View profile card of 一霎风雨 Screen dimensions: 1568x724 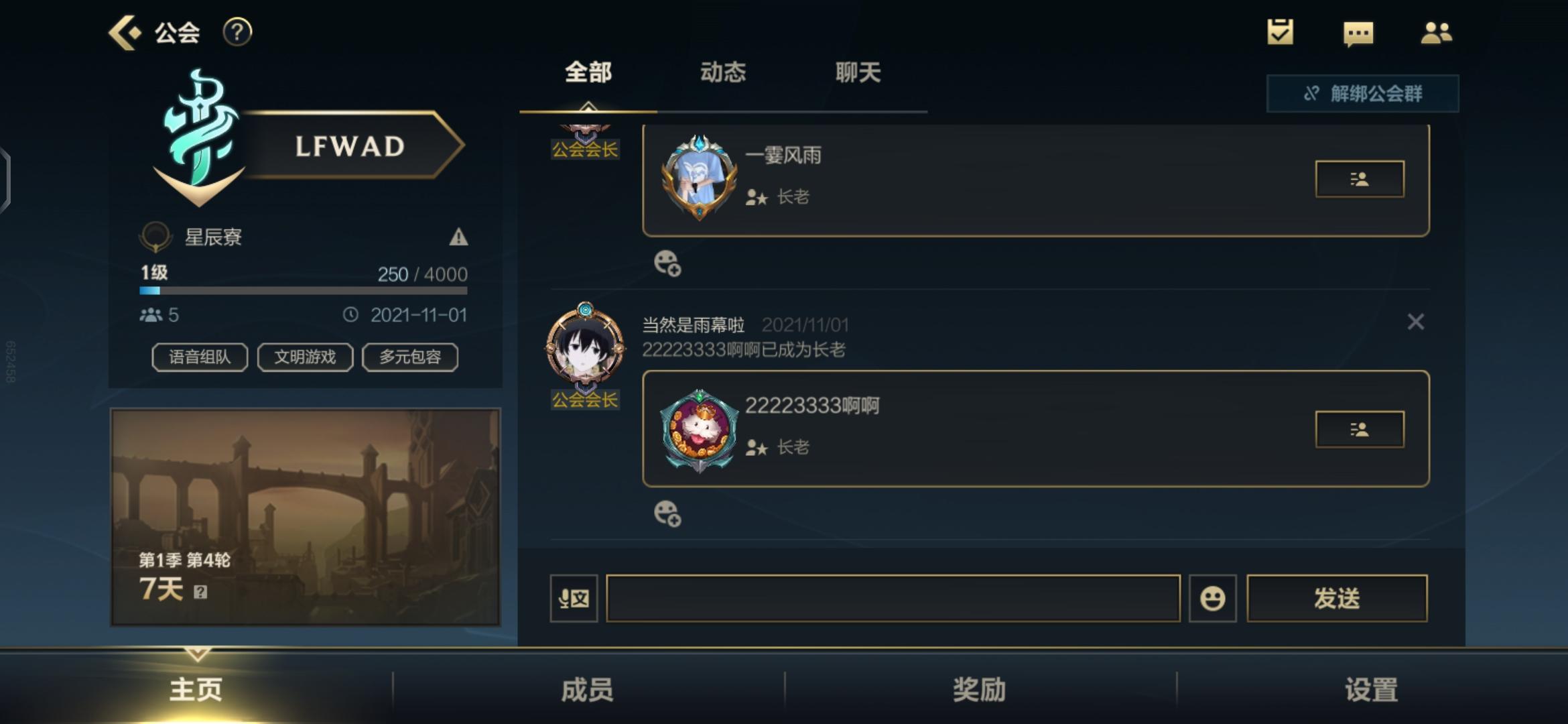pos(1360,179)
